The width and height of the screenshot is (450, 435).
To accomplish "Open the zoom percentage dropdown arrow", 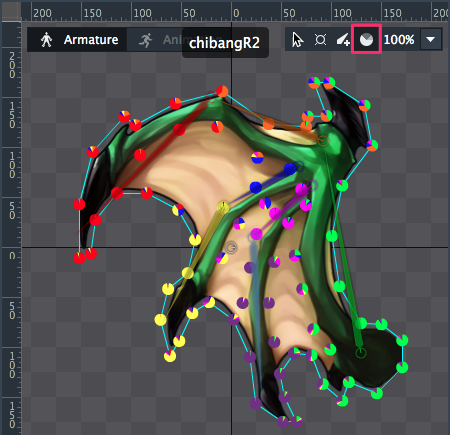I will pos(431,40).
